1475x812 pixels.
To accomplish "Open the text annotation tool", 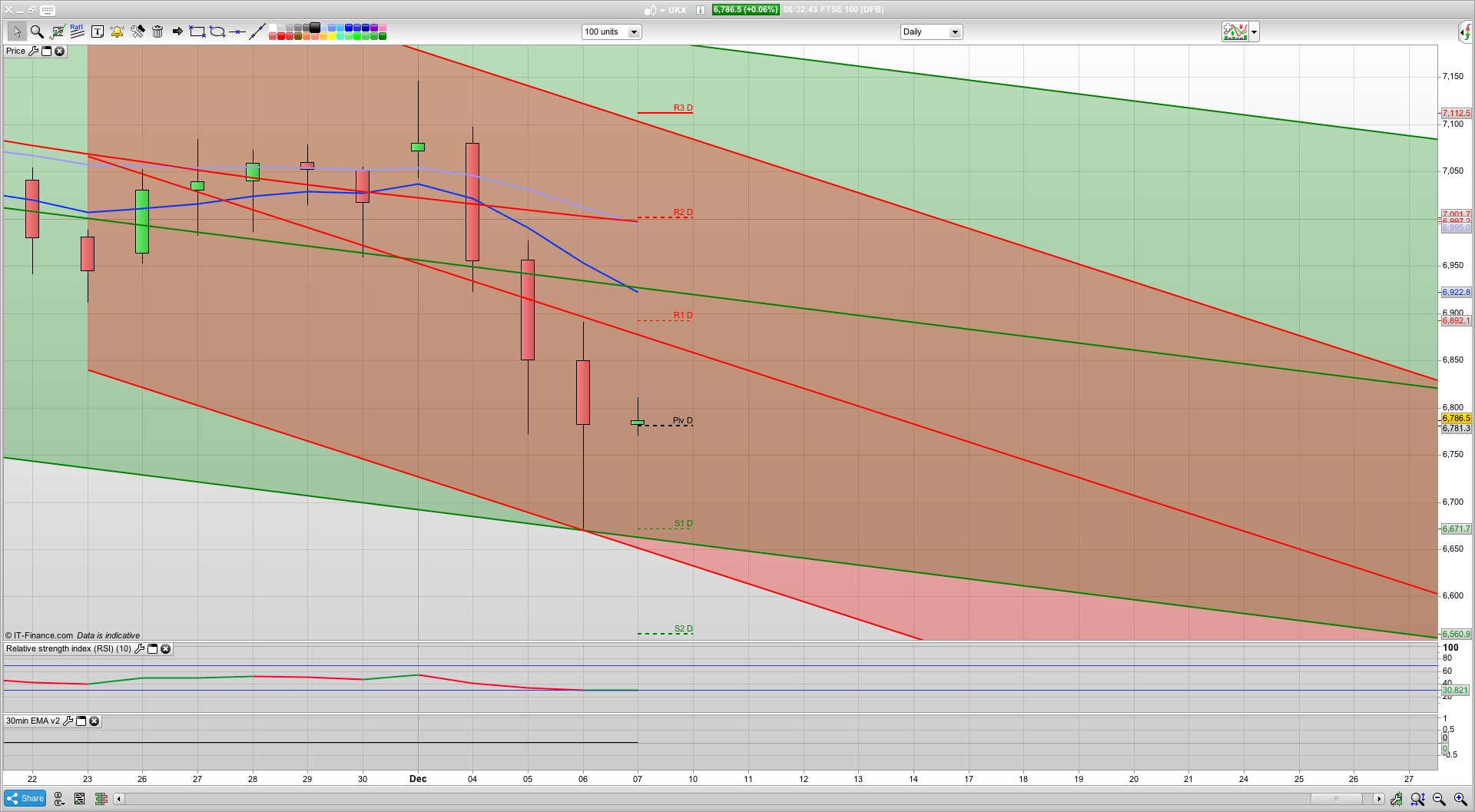I will [x=98, y=31].
